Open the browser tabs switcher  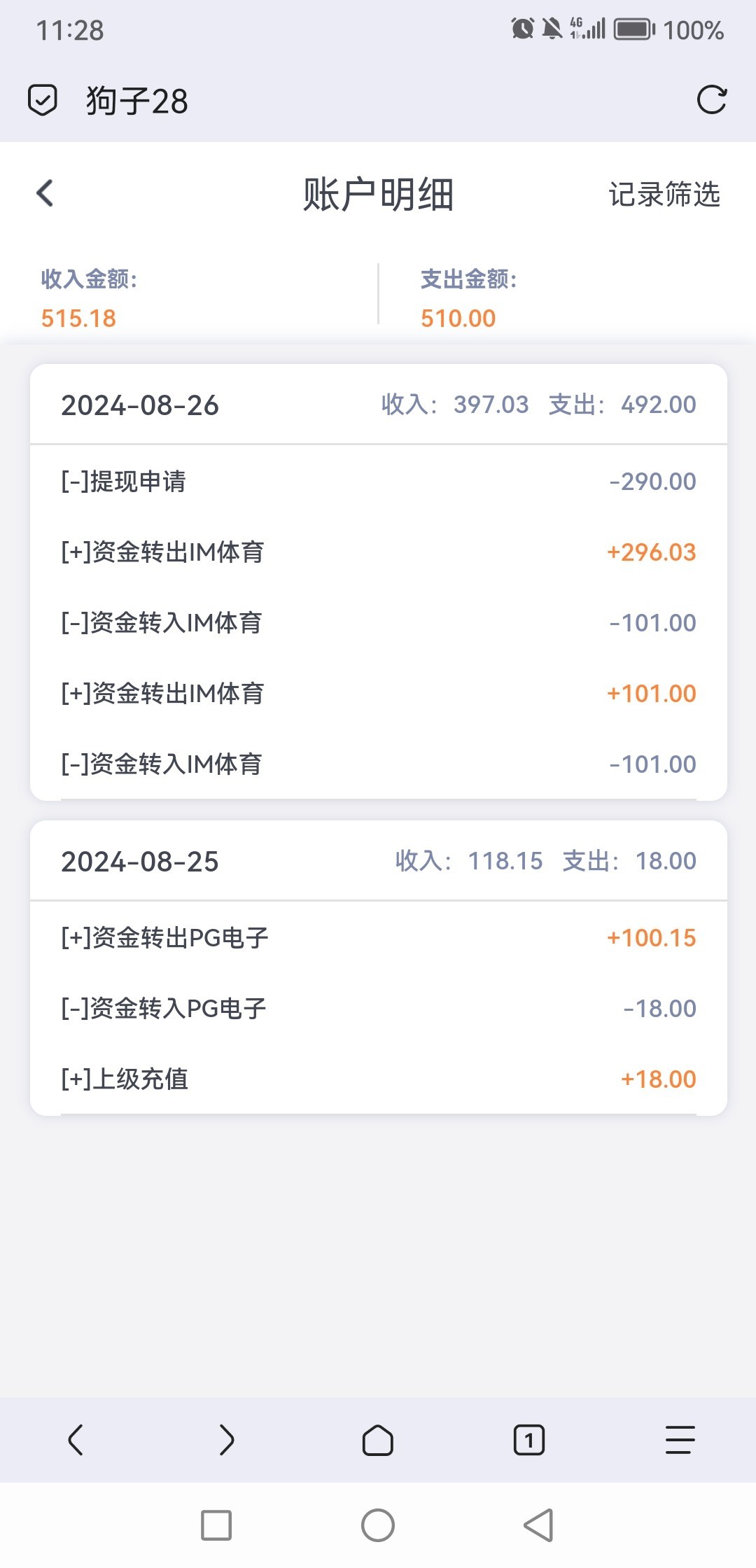[528, 1440]
